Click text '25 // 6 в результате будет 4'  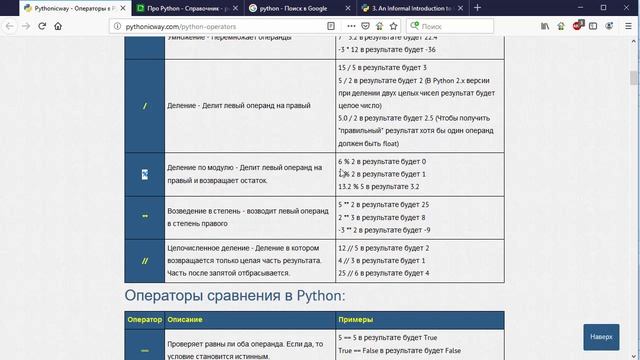384,273
